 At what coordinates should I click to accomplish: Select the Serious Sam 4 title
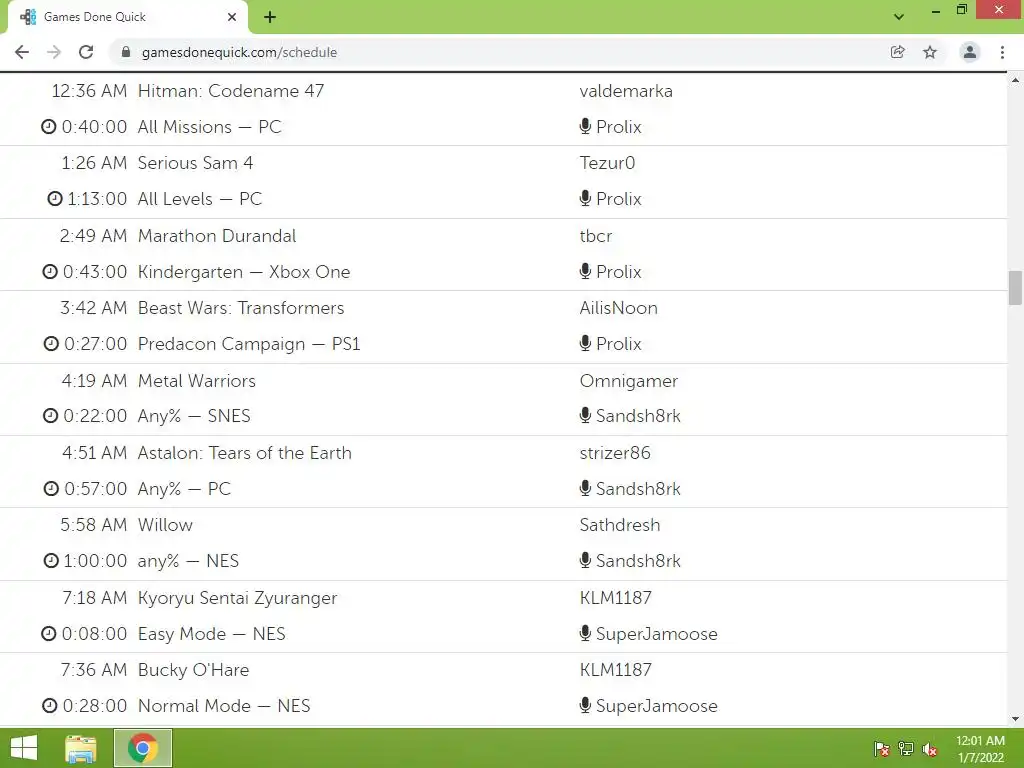click(195, 163)
